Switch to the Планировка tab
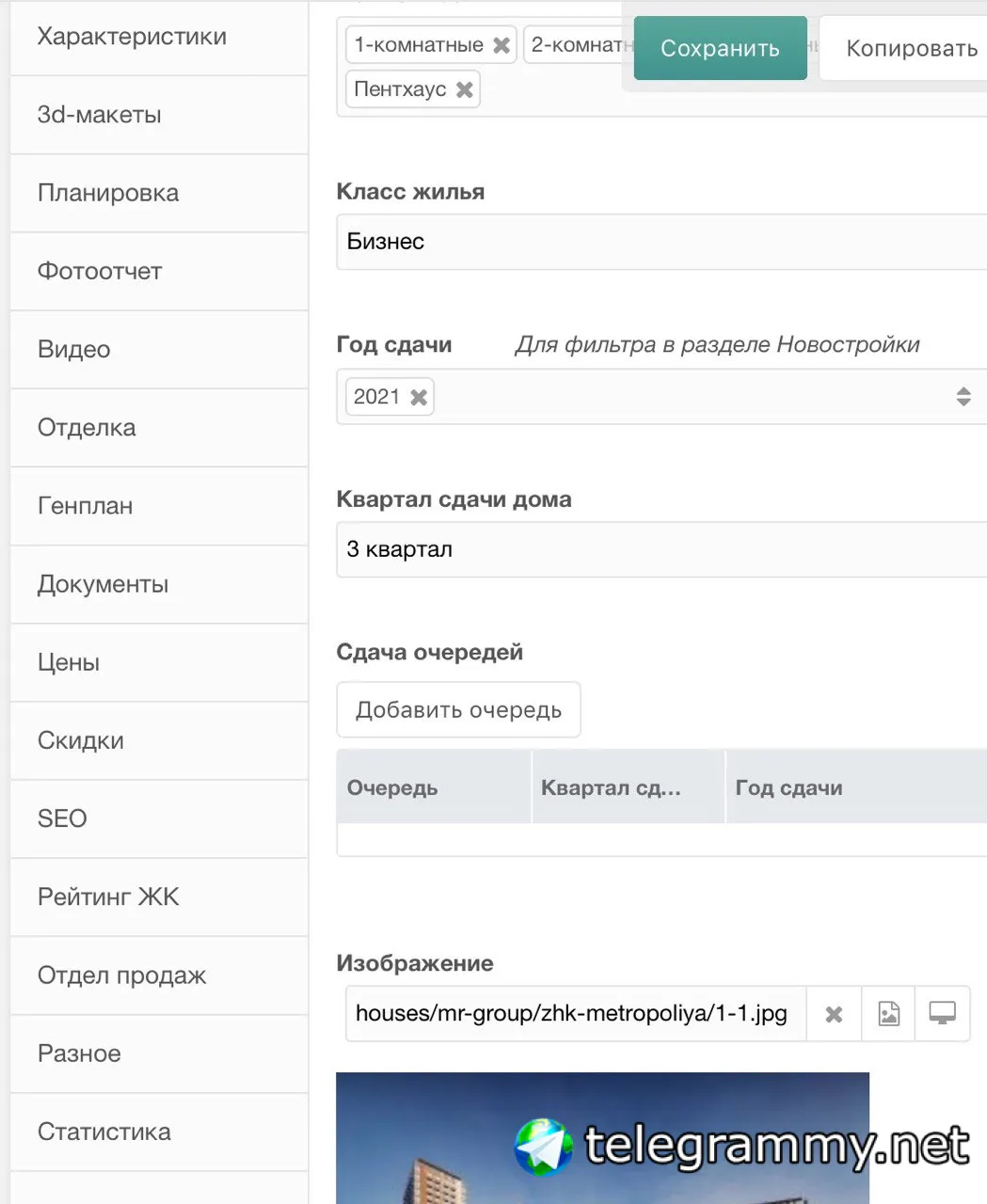Viewport: 987px width, 1204px height. point(108,193)
